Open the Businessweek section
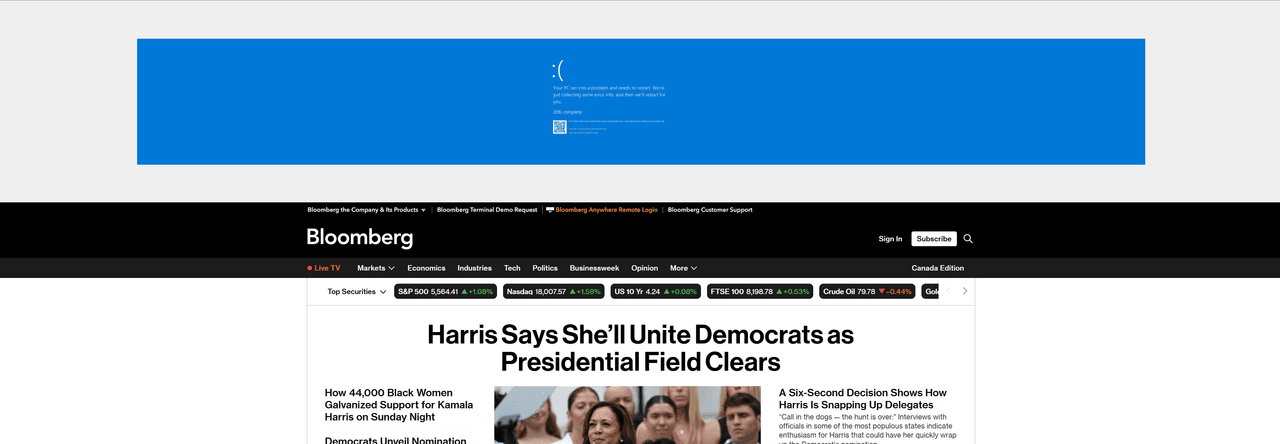The image size is (1280, 444). click(x=594, y=268)
